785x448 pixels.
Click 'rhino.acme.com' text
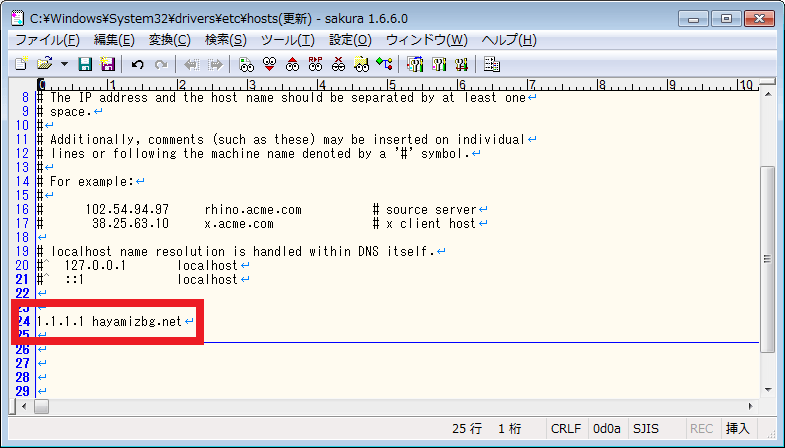(253, 209)
